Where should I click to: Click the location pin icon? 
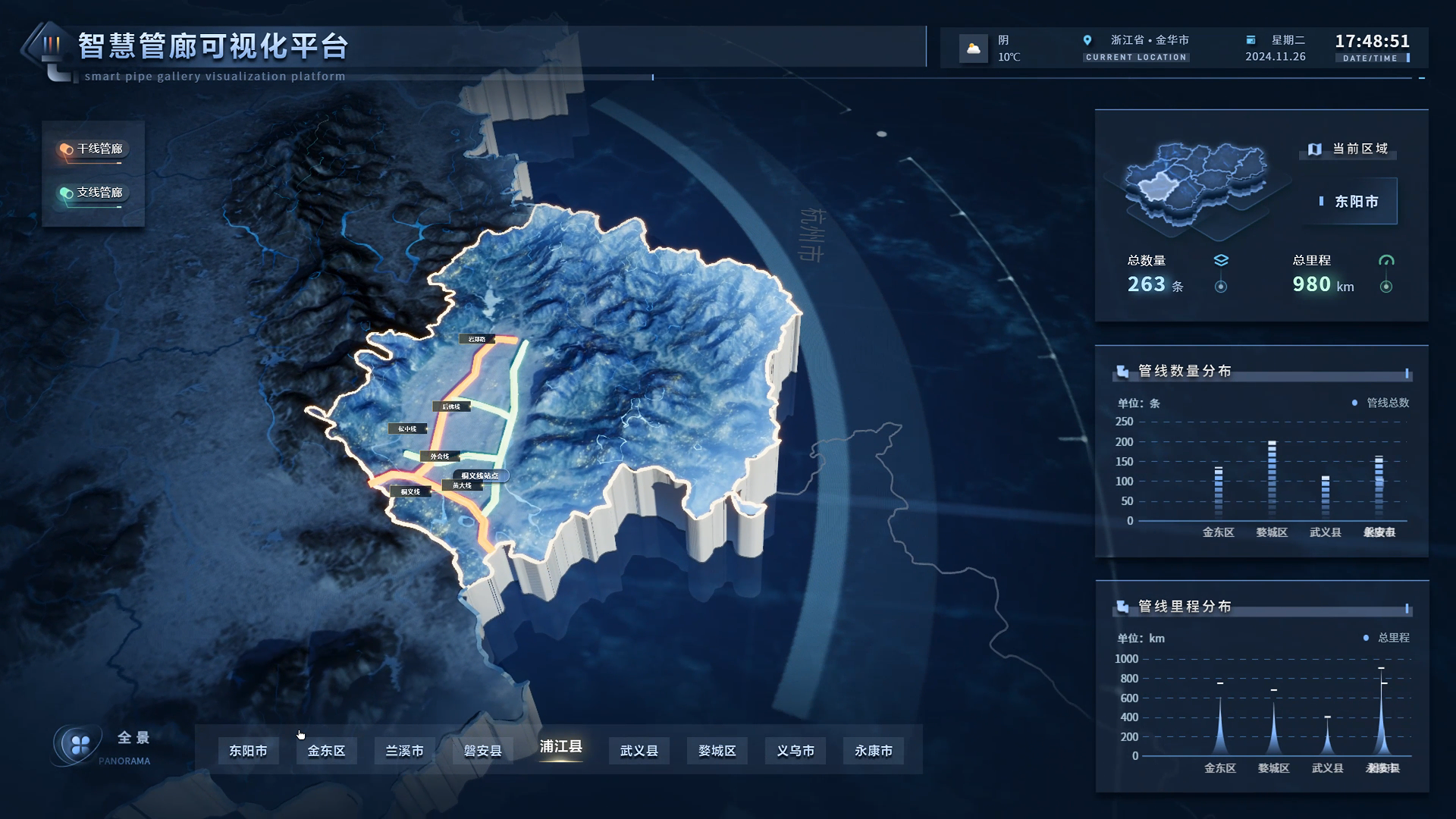[1087, 40]
